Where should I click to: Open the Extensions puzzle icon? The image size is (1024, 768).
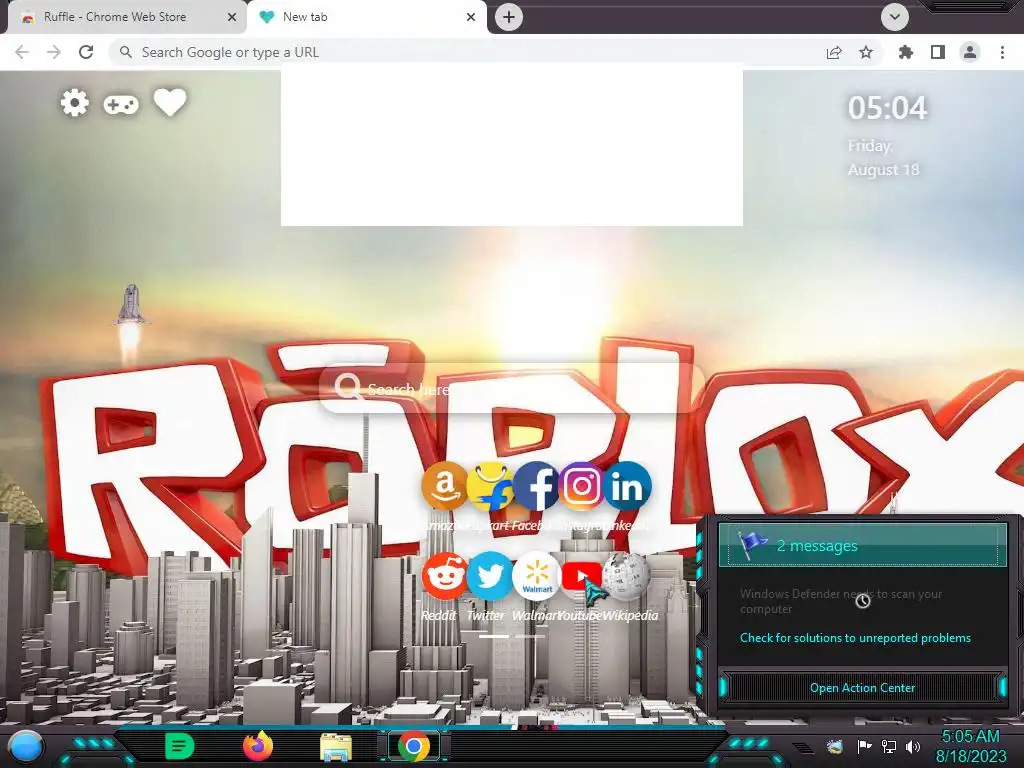click(906, 52)
